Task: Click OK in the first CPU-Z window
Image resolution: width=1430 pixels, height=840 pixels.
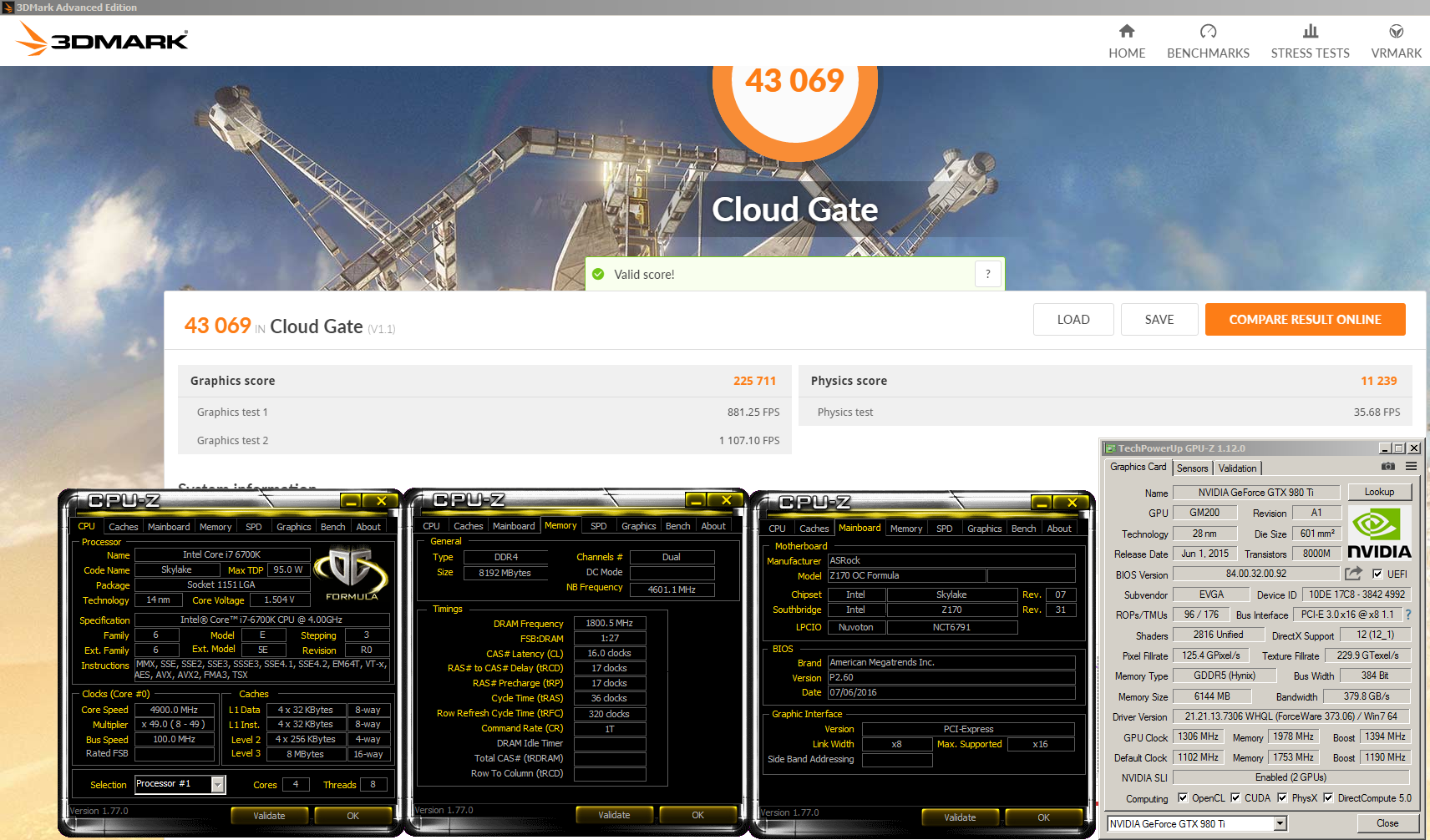Action: click(352, 816)
